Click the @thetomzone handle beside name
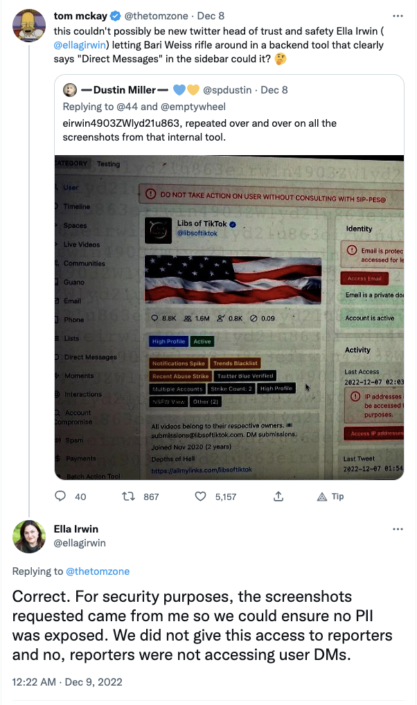 [x=156, y=16]
